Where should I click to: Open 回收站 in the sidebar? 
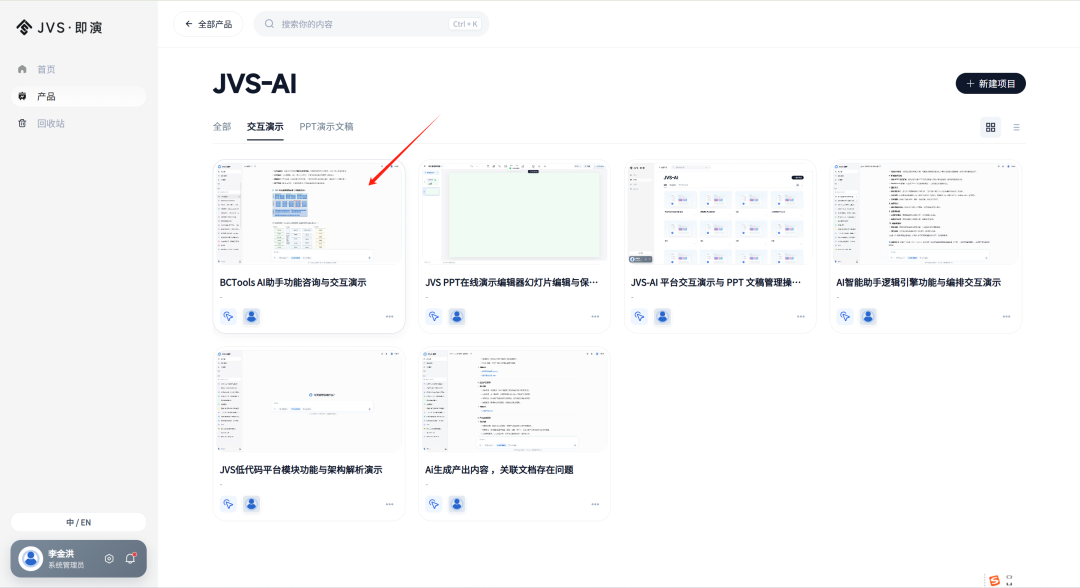tap(79, 123)
